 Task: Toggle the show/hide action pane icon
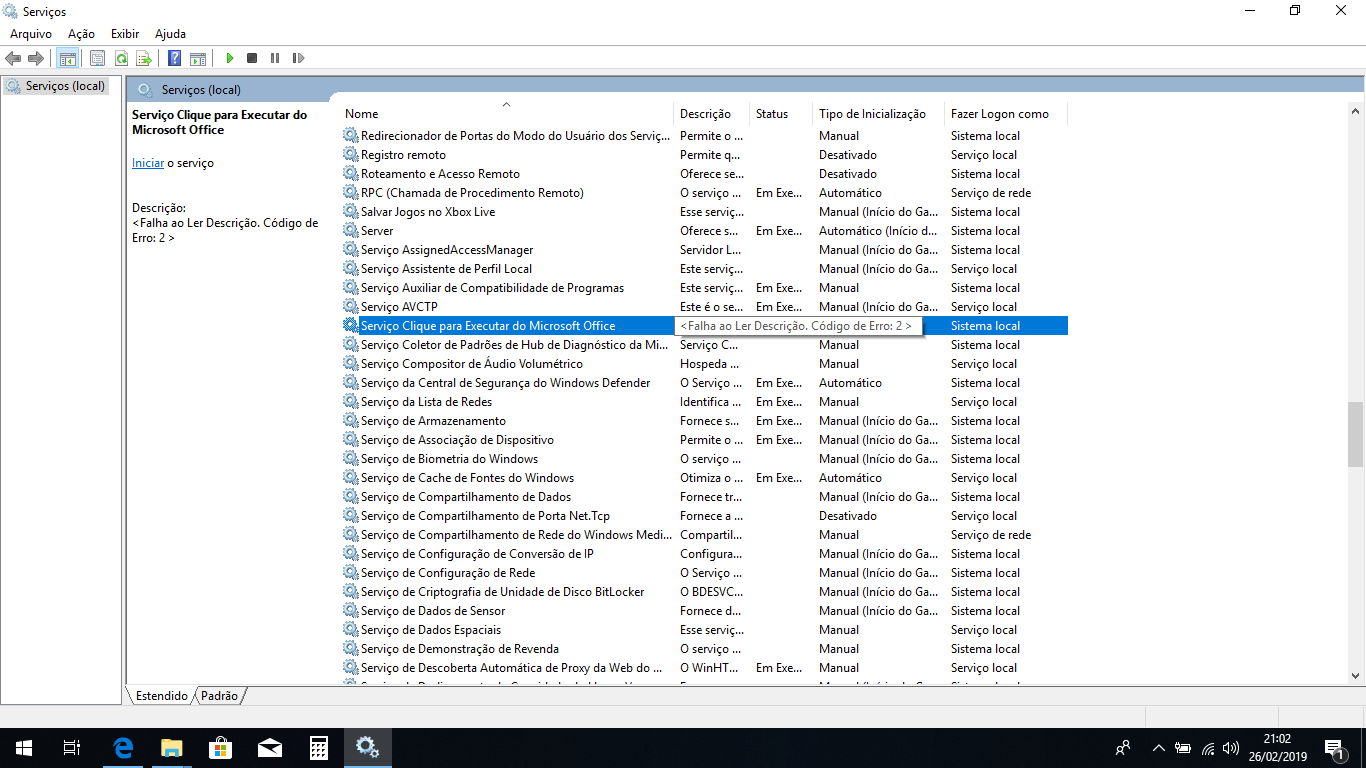198,58
